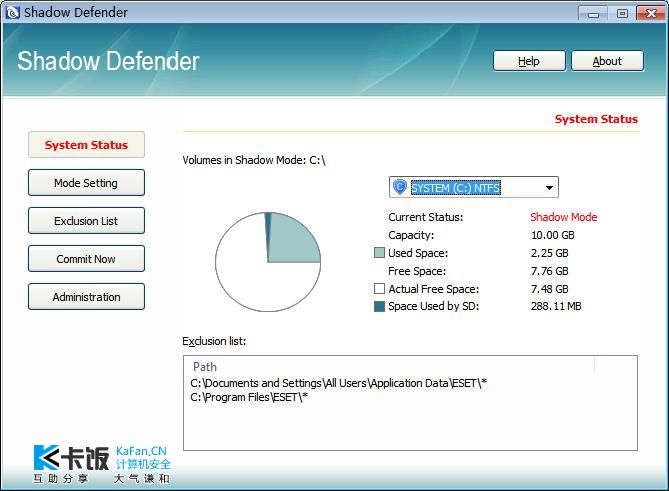Expand the SYSTEM (C:) NTFS volume dropdown
Screen dimensions: 669x491
(x=549, y=187)
